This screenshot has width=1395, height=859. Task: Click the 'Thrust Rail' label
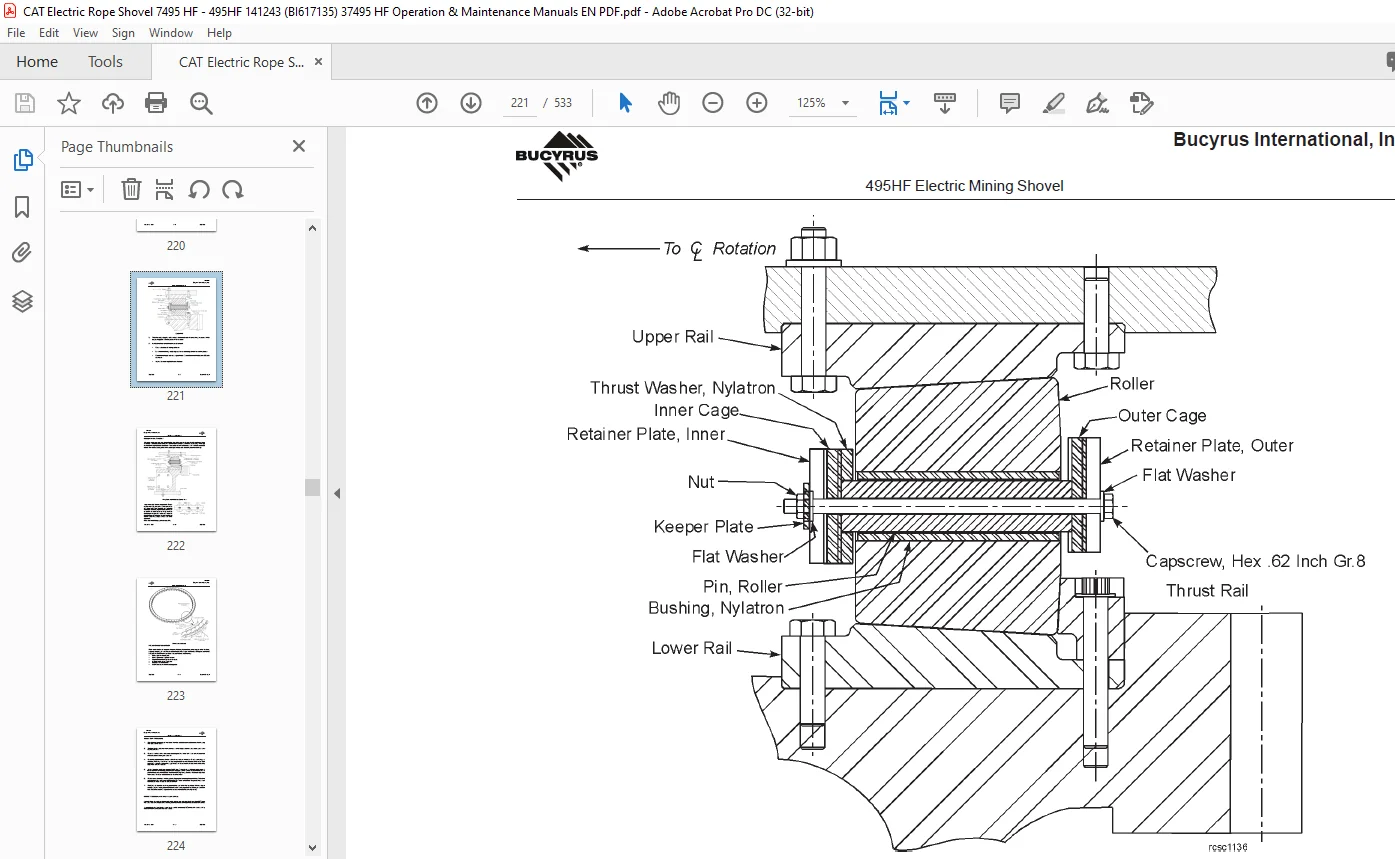[x=1207, y=591]
